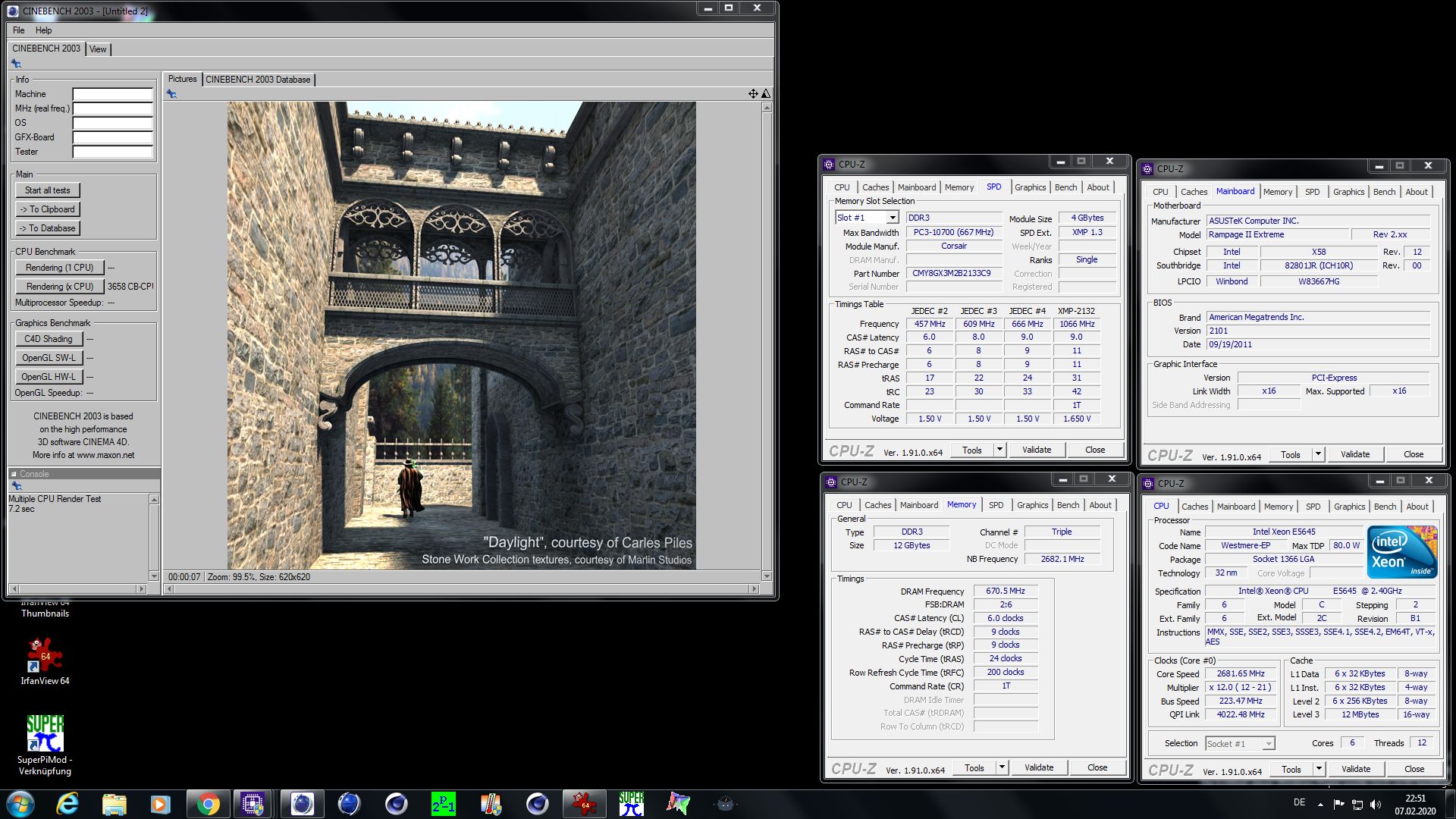Open Tools dropdown arrow in CPU window
The image size is (1456, 819).
click(1319, 769)
